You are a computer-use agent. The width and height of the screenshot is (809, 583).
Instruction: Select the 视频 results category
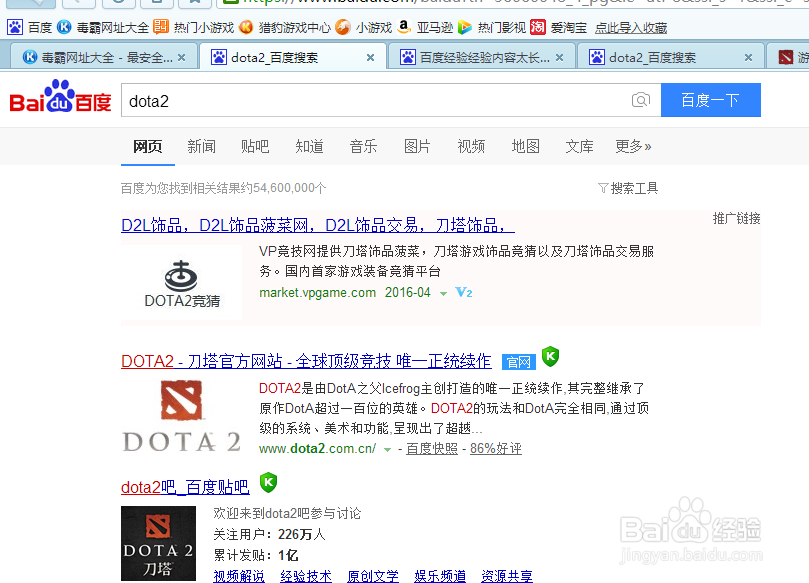(x=471, y=147)
